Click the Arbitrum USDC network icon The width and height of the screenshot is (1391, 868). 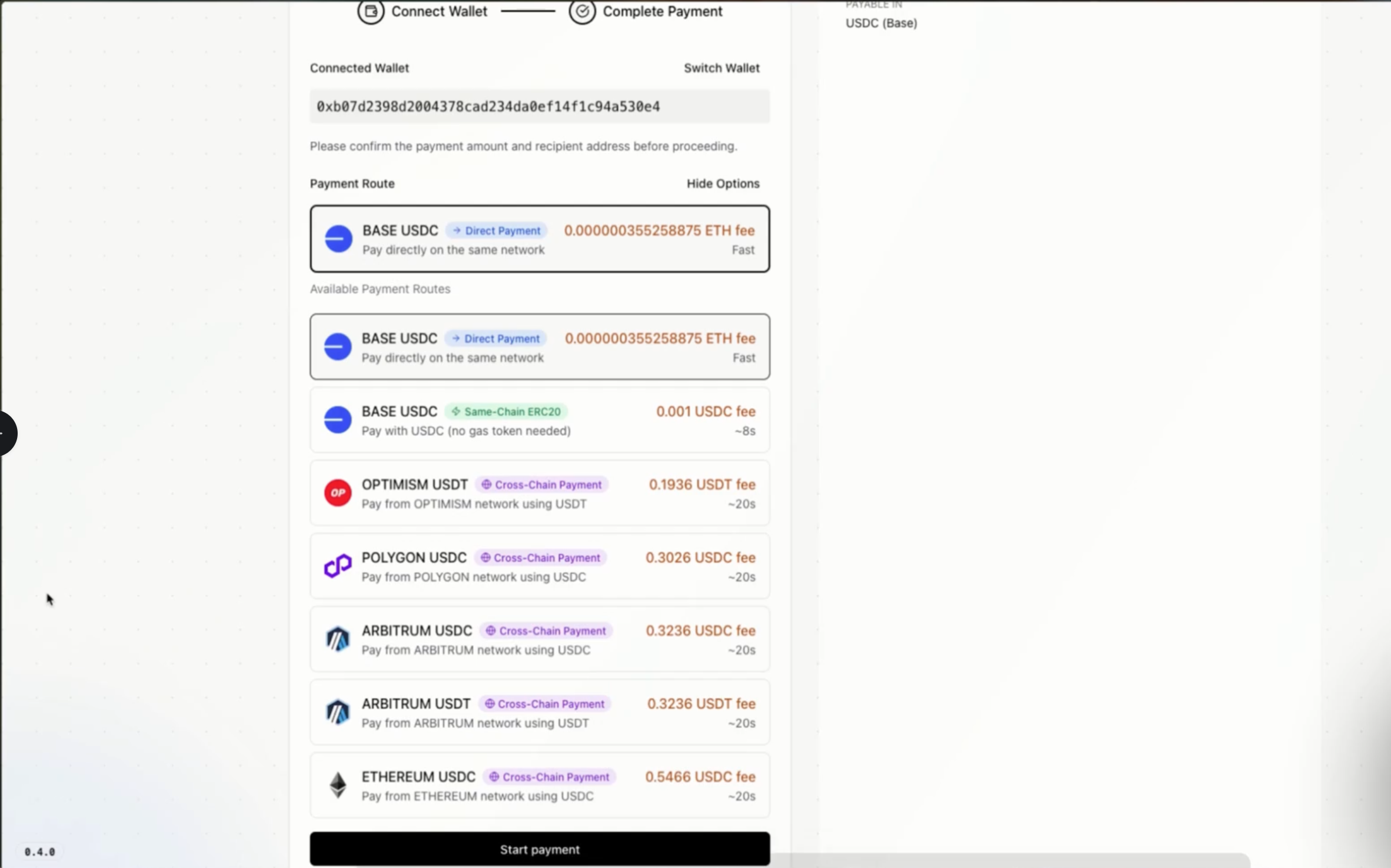point(338,639)
